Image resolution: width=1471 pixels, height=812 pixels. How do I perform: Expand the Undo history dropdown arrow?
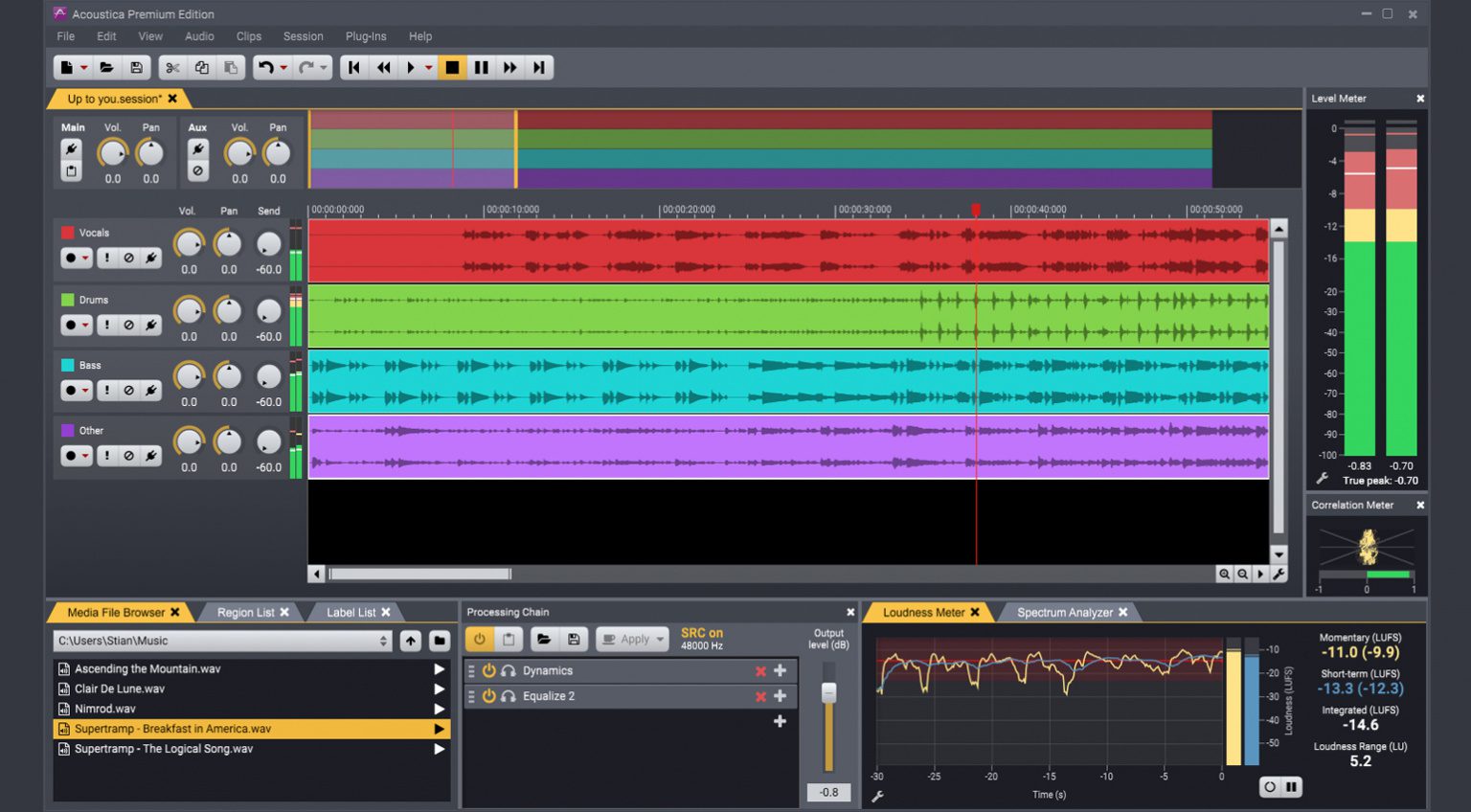[x=283, y=67]
